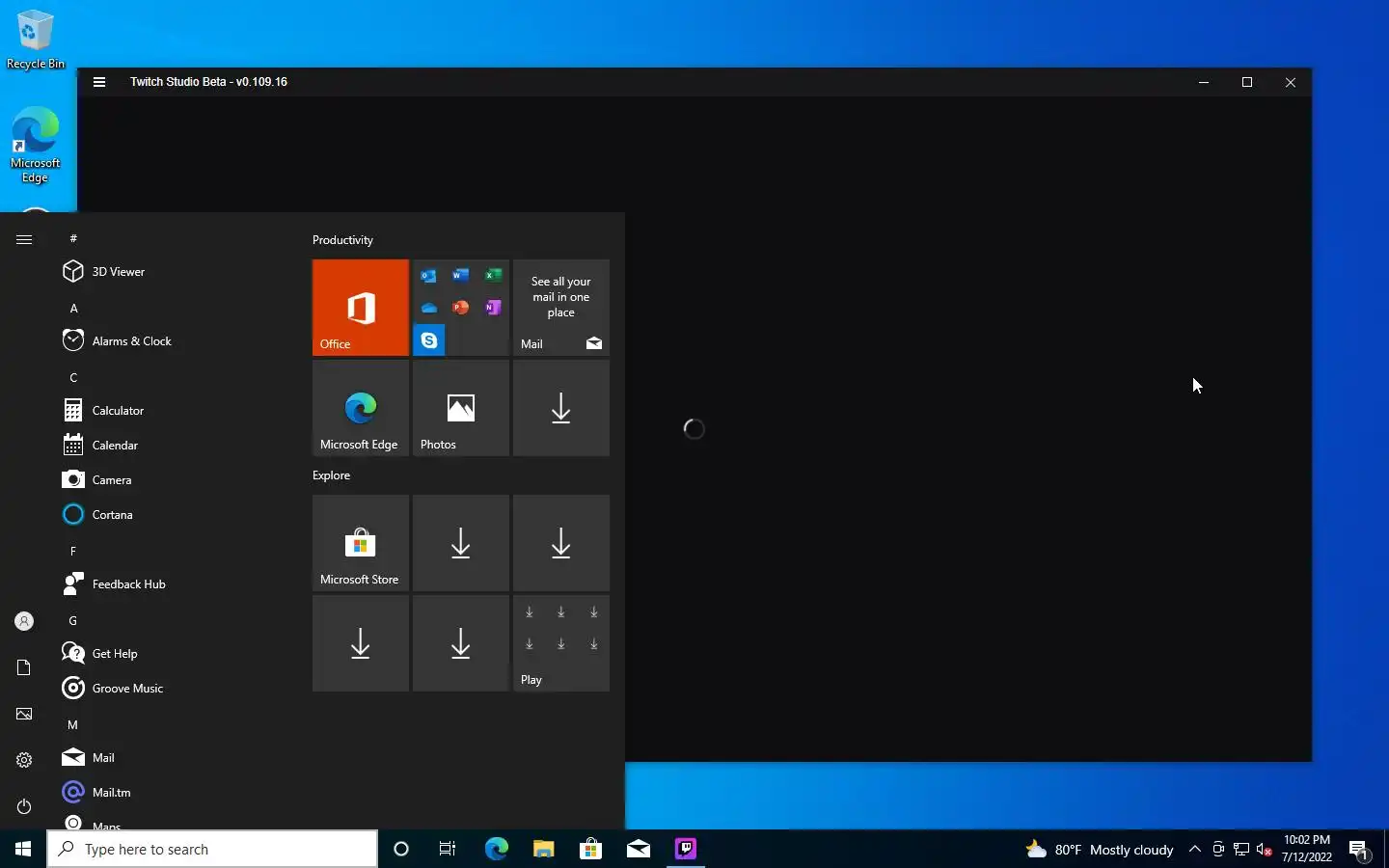Click the taskbar search box
The height and width of the screenshot is (868, 1389).
point(212,849)
